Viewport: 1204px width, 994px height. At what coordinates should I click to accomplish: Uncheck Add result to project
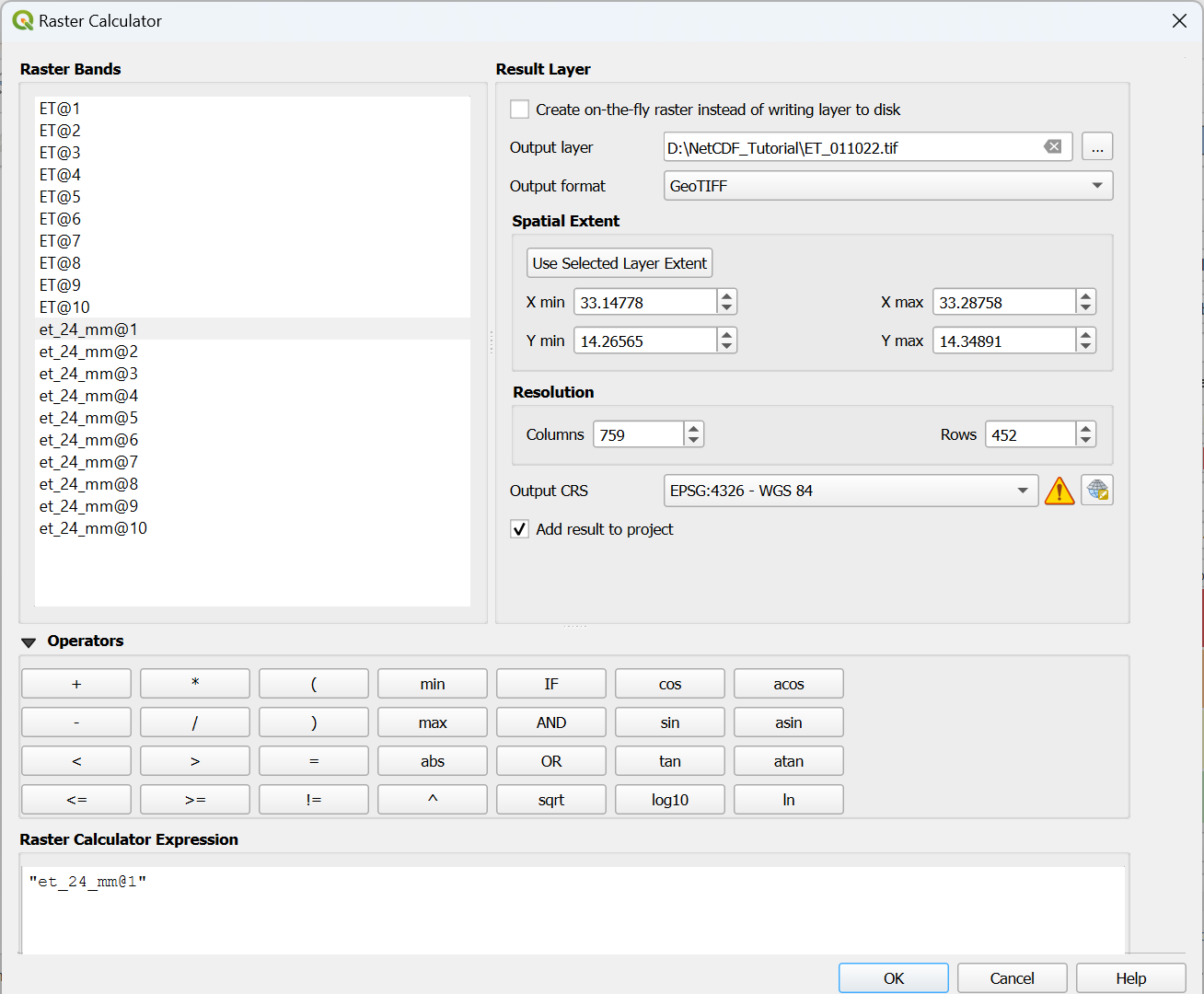click(520, 529)
